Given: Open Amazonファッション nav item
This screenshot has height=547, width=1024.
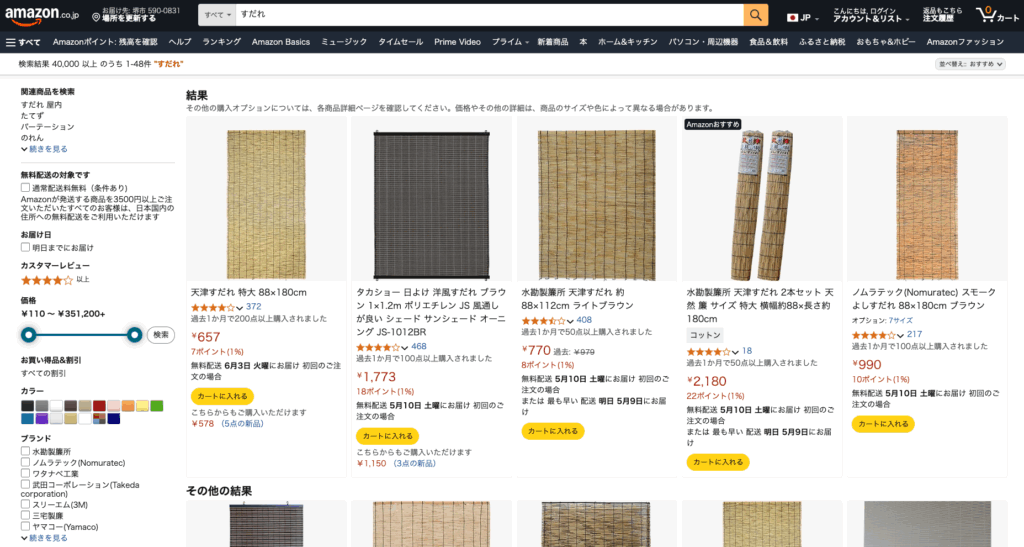Looking at the screenshot, I should [965, 42].
